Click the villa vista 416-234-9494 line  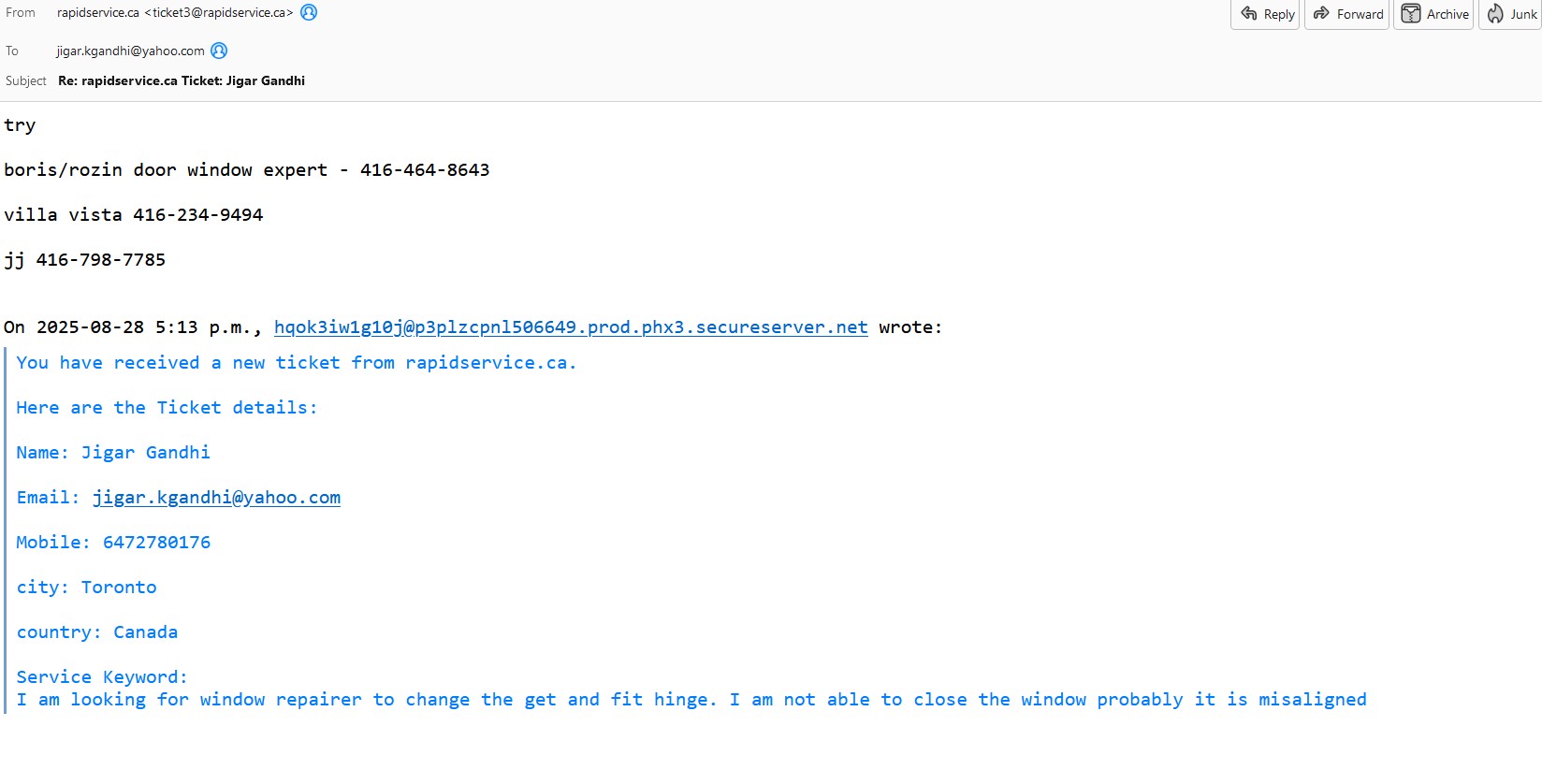tap(134, 215)
